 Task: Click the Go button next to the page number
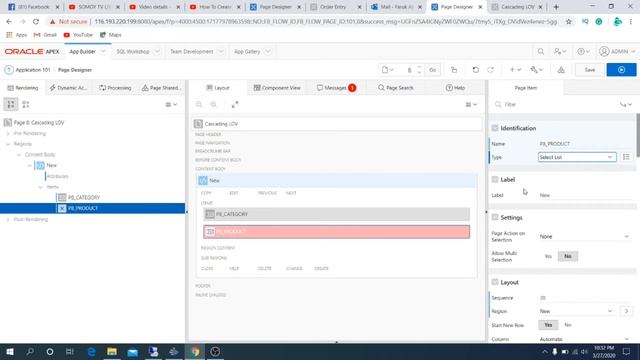coord(433,70)
